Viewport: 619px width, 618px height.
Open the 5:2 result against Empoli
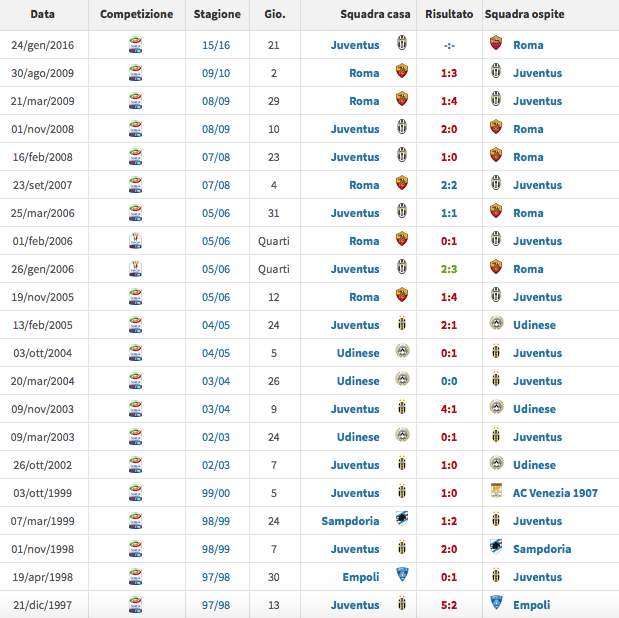coord(449,605)
